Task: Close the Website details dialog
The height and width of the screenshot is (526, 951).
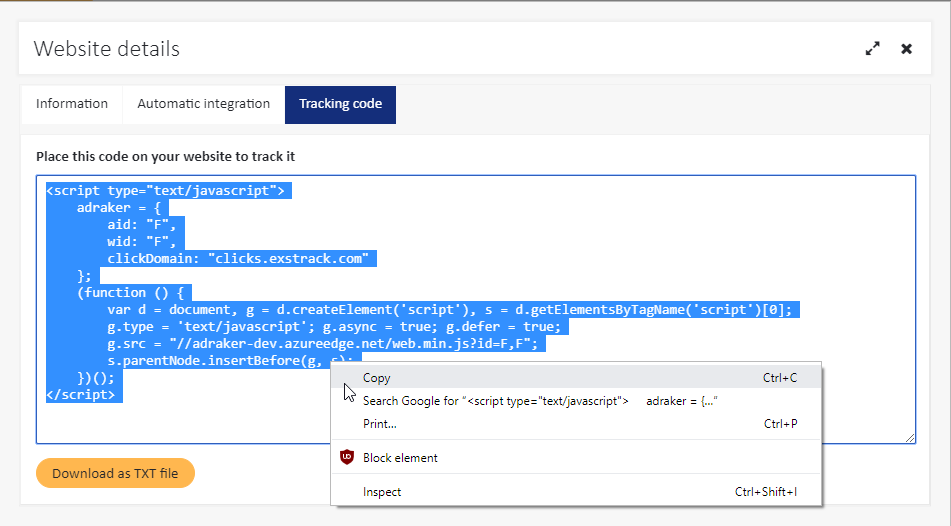Action: pyautogui.click(x=906, y=49)
